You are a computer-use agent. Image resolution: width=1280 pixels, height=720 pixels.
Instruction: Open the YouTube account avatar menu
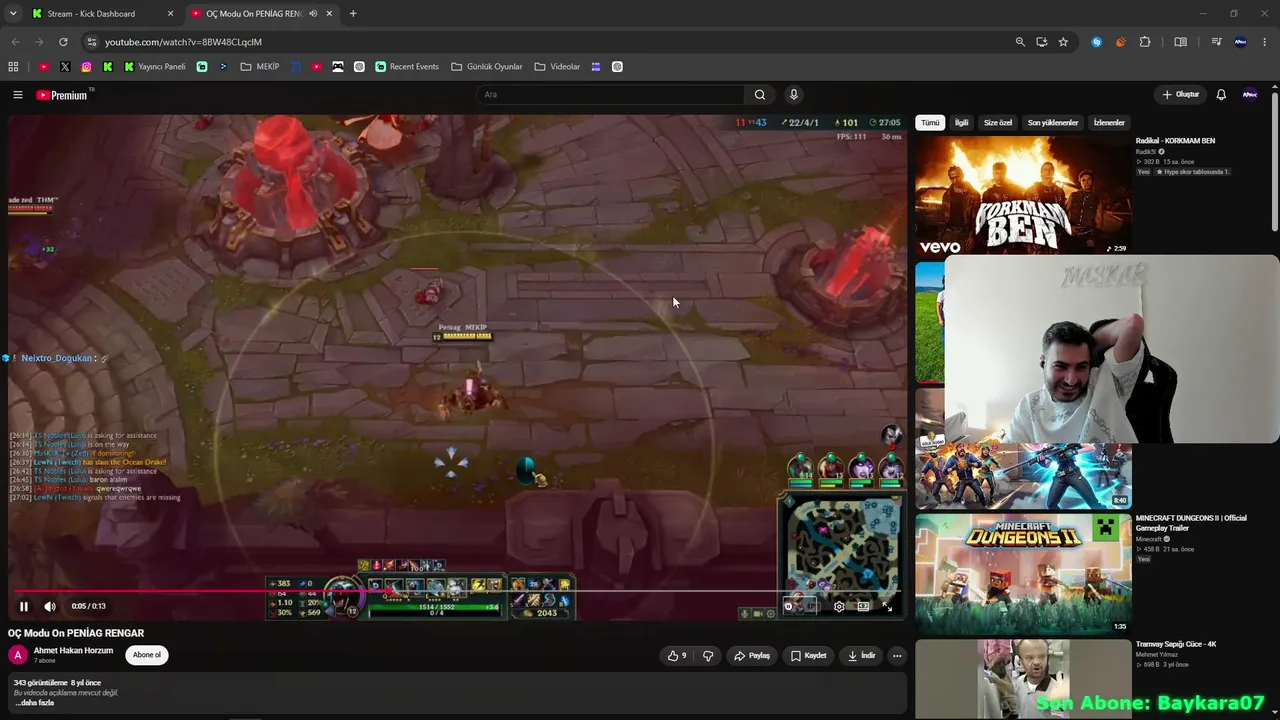(1250, 95)
